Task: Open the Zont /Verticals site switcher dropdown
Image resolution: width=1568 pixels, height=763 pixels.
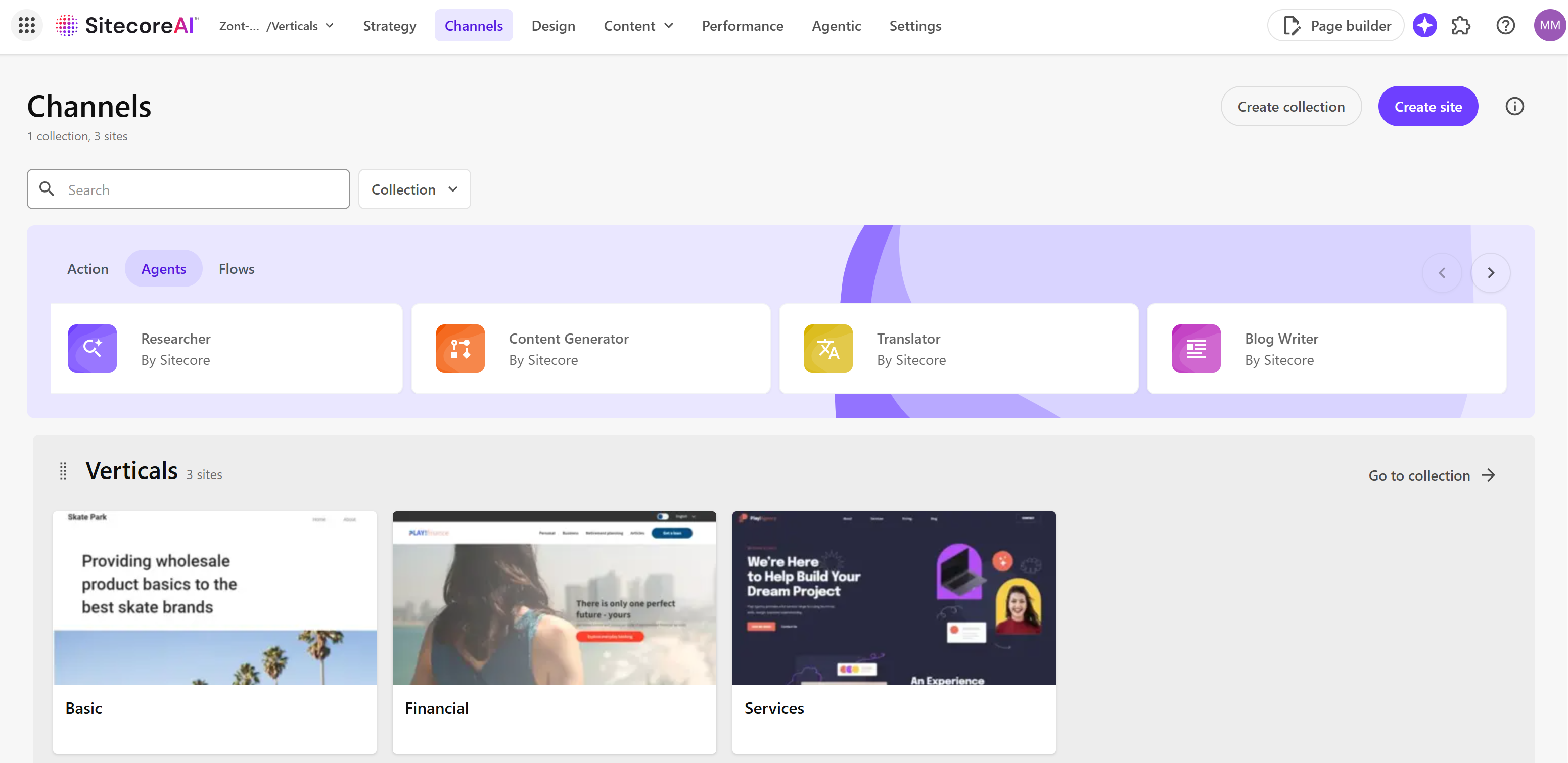Action: coord(277,26)
